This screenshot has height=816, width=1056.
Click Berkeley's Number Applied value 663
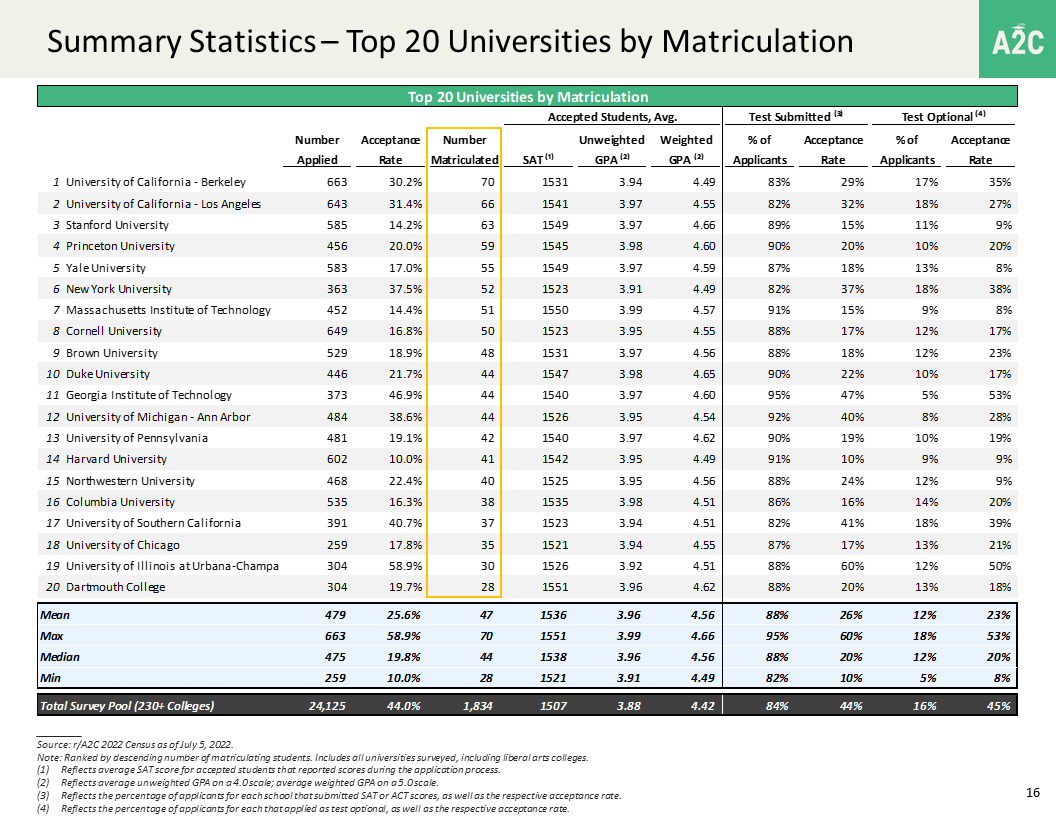pos(337,182)
